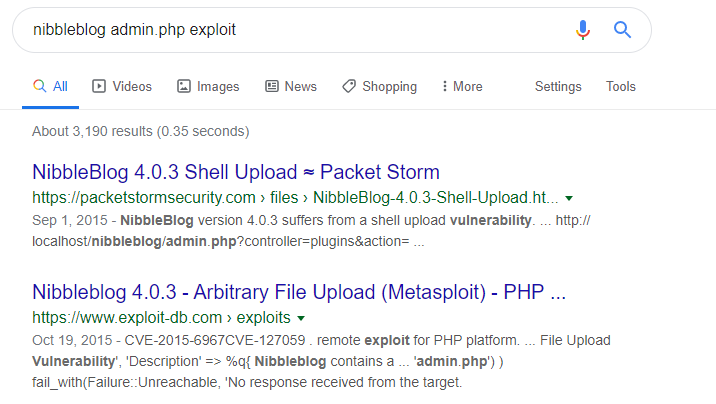
Task: Click the Shopping tab tag icon
Action: coord(349,87)
